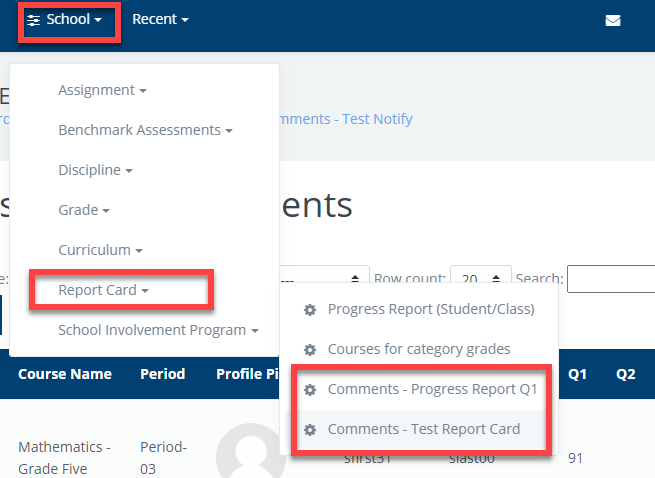Open the mail envelope icon
Screen dimensions: 655x478
(x=613, y=20)
